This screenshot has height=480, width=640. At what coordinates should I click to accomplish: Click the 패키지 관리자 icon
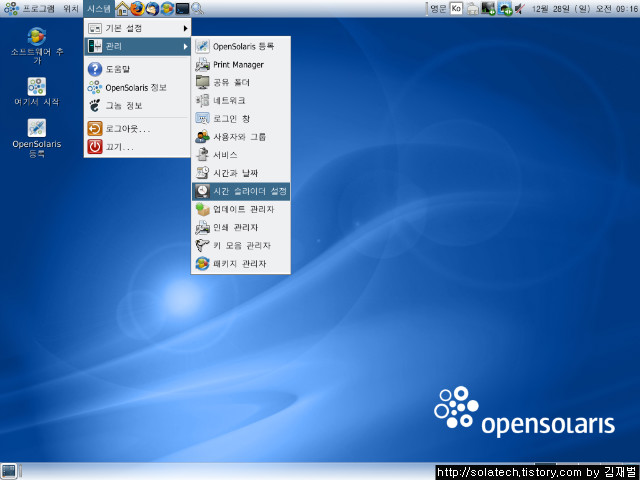click(202, 264)
